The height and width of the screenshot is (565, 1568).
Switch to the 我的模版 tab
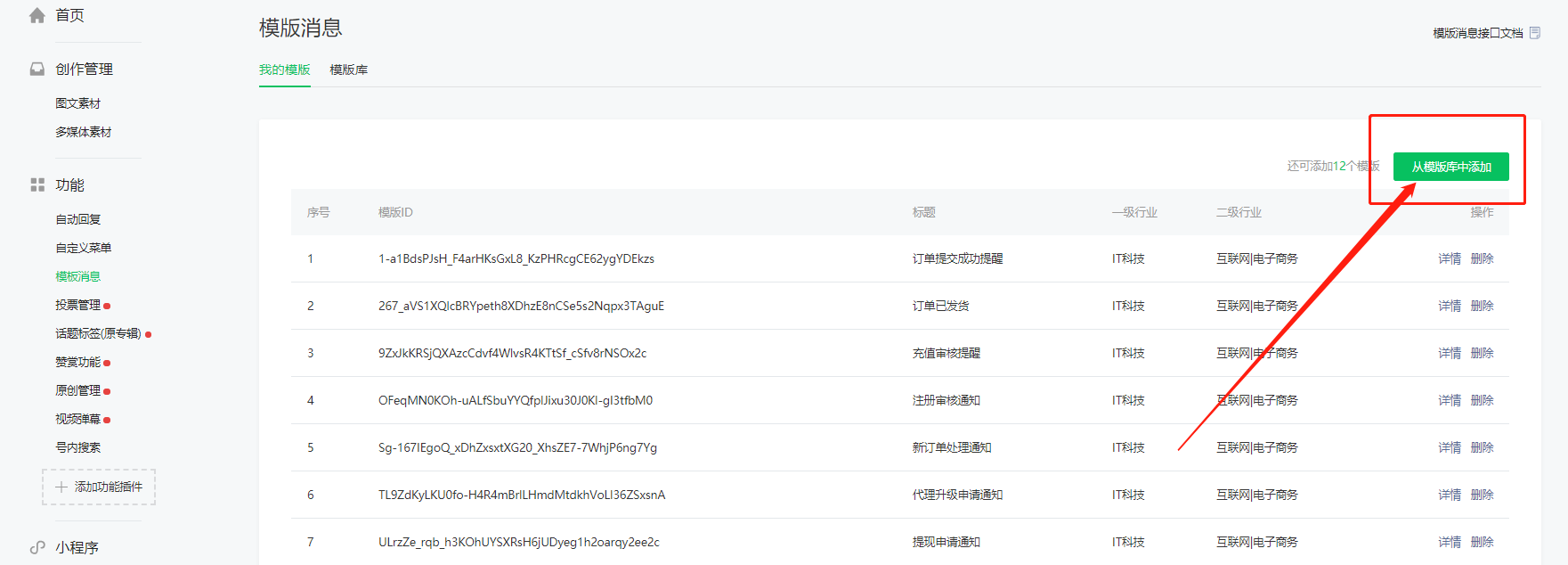coord(285,70)
